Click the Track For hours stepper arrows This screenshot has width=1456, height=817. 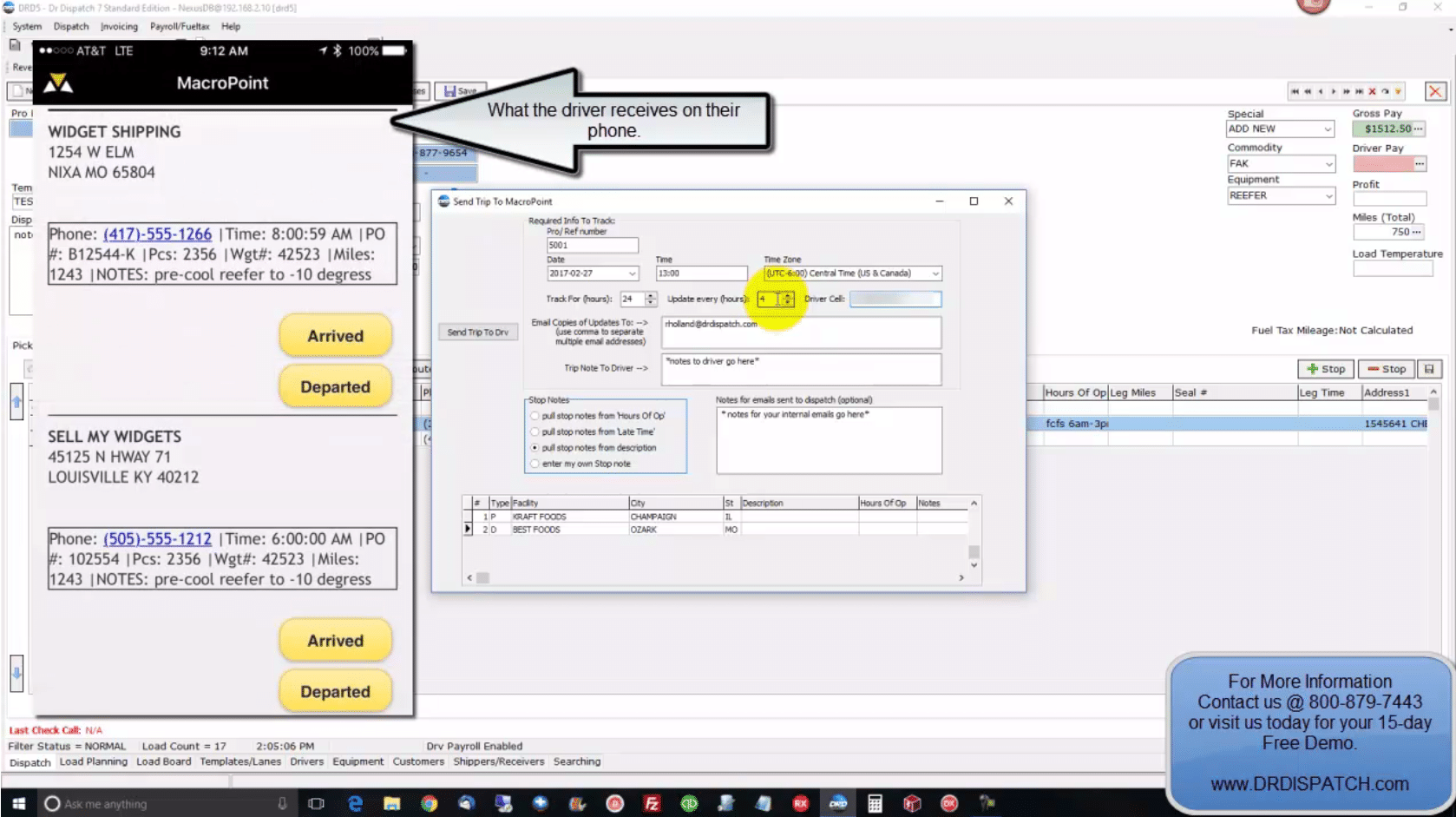point(651,299)
